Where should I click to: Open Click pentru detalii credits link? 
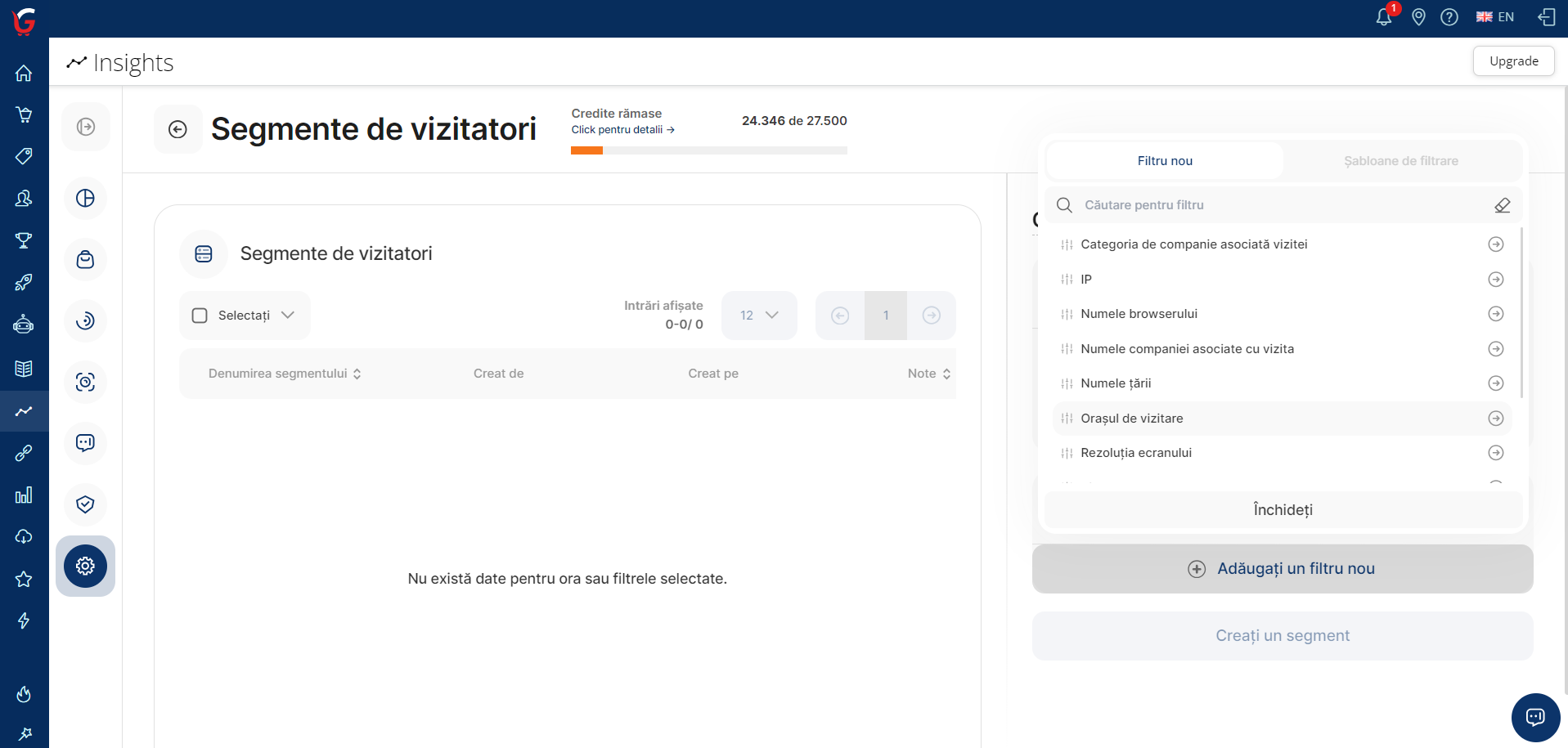(622, 130)
